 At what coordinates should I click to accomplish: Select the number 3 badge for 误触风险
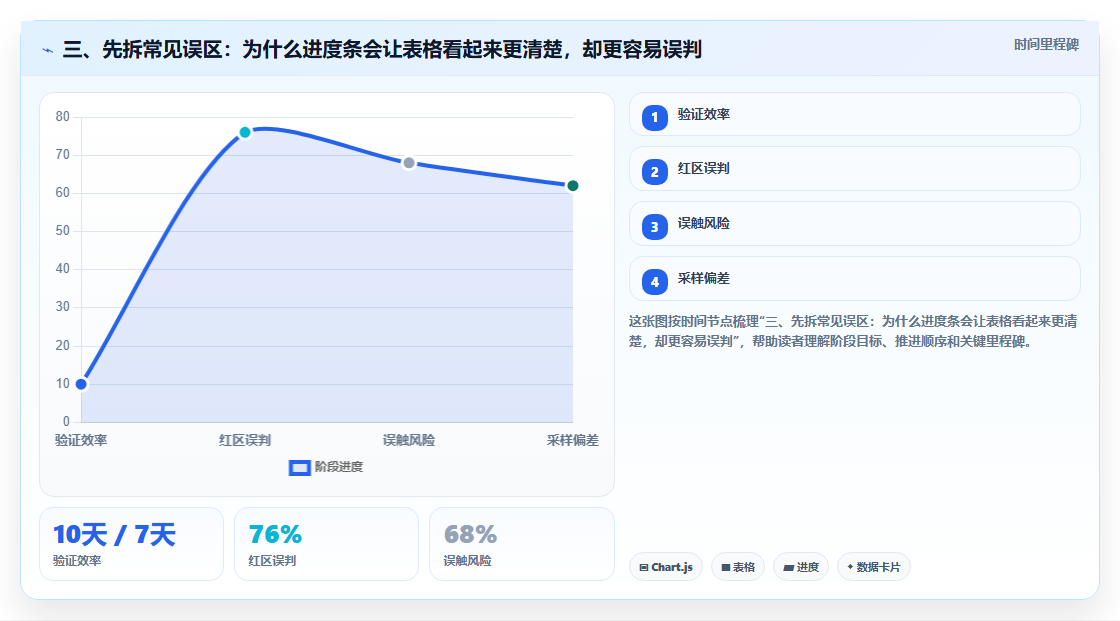[654, 227]
